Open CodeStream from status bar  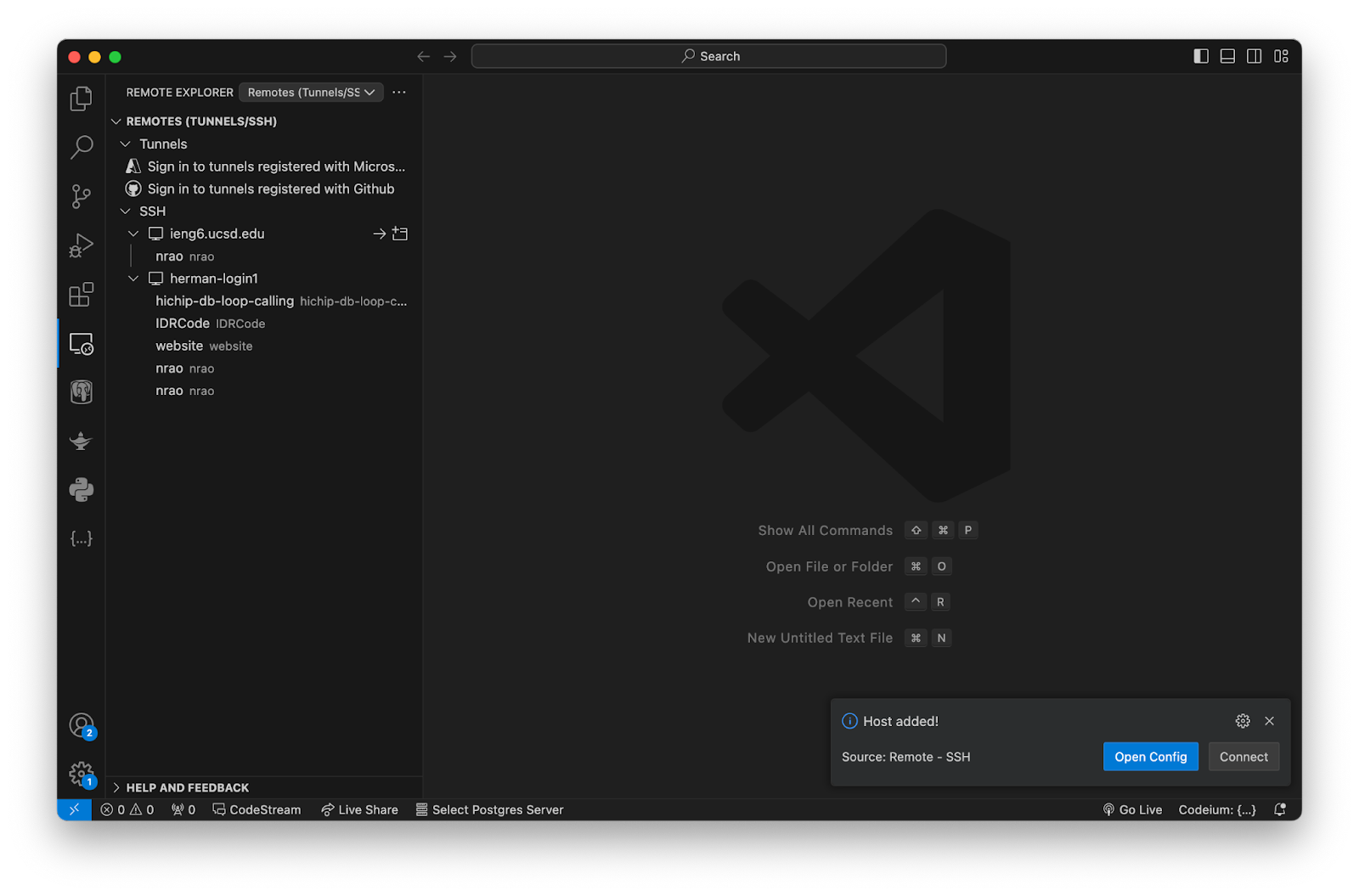257,809
